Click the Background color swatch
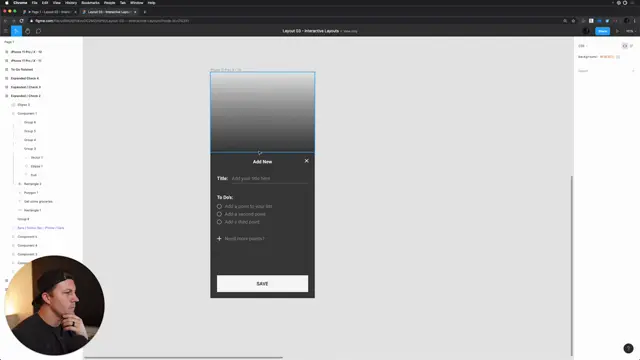The height and width of the screenshot is (360, 640). tap(618, 57)
